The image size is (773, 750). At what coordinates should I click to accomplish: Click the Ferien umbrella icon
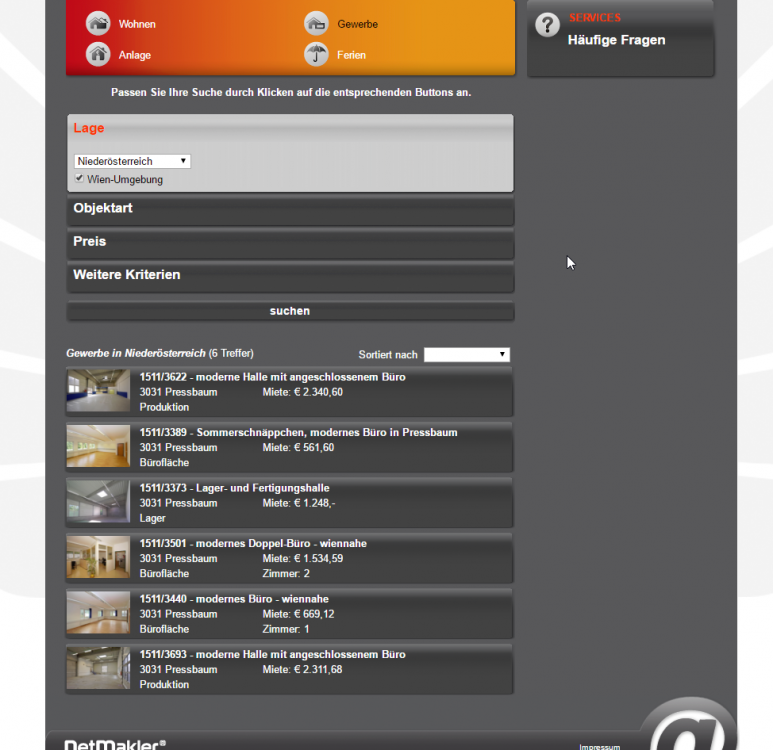[x=316, y=54]
